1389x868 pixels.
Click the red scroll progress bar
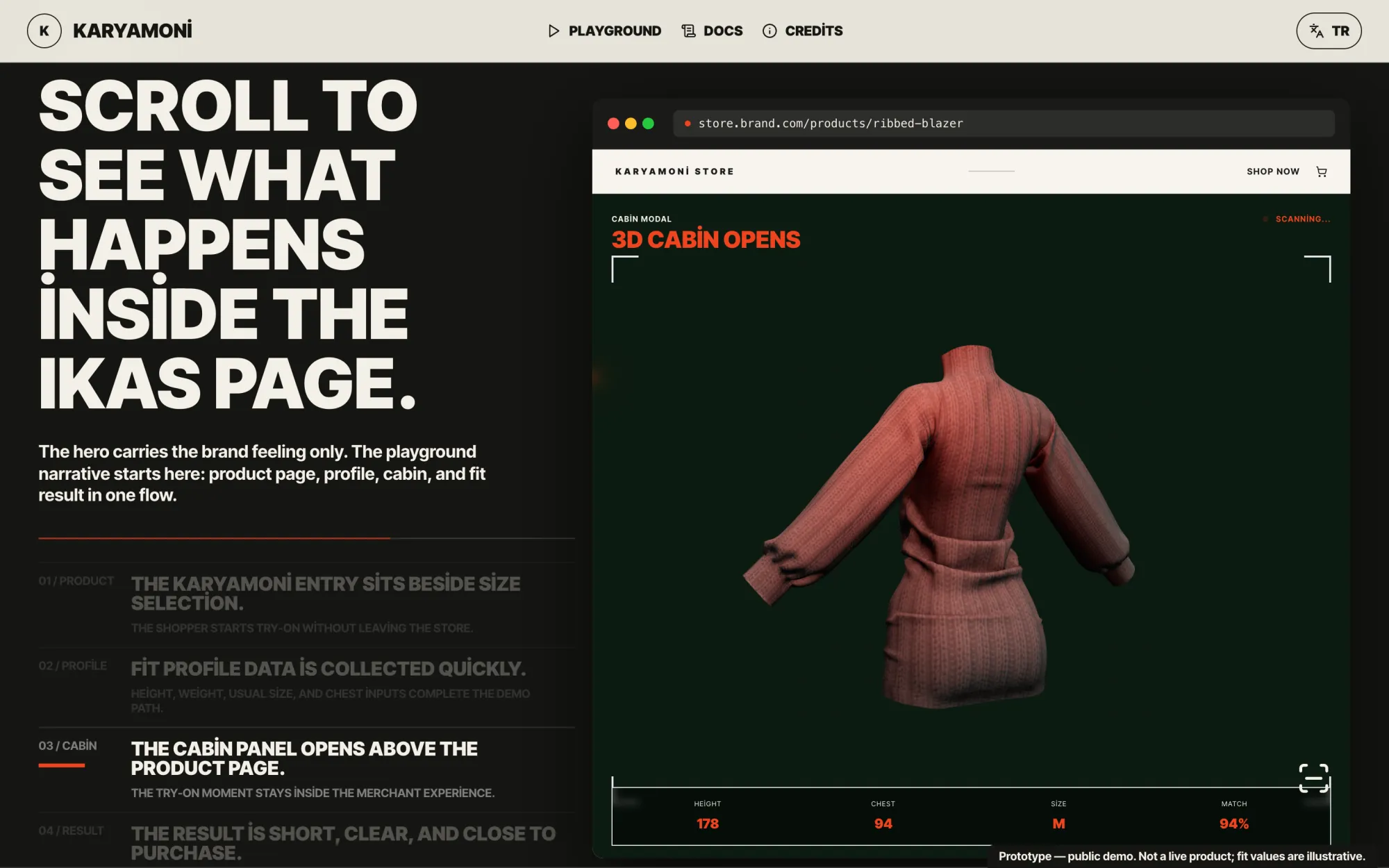pos(214,538)
